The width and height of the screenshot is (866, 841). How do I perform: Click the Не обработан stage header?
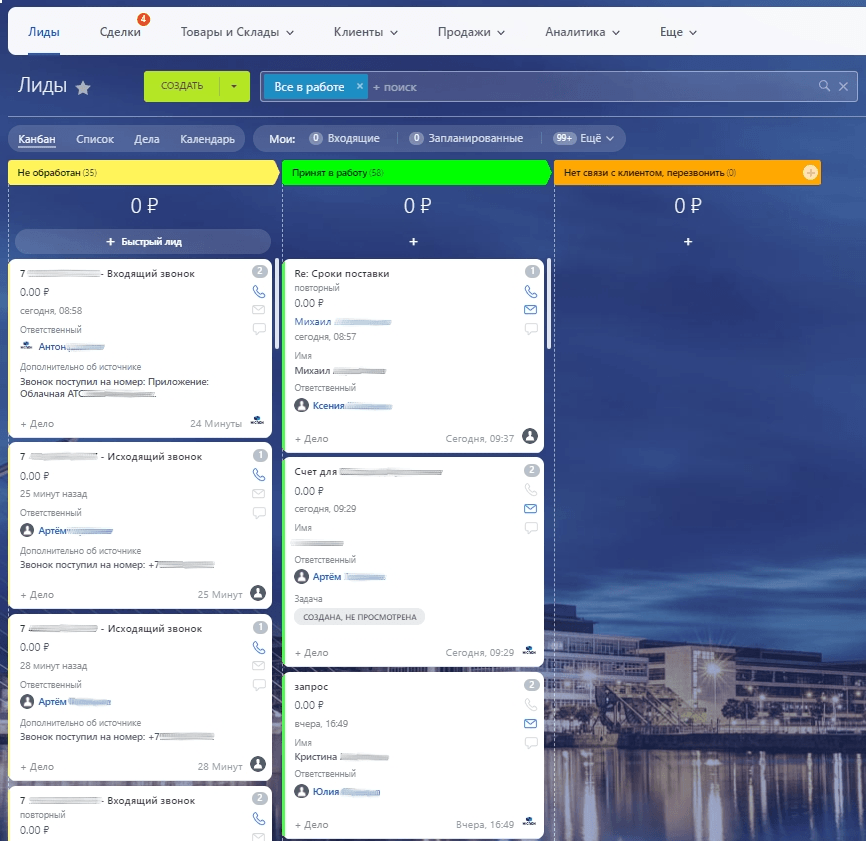tap(142, 172)
